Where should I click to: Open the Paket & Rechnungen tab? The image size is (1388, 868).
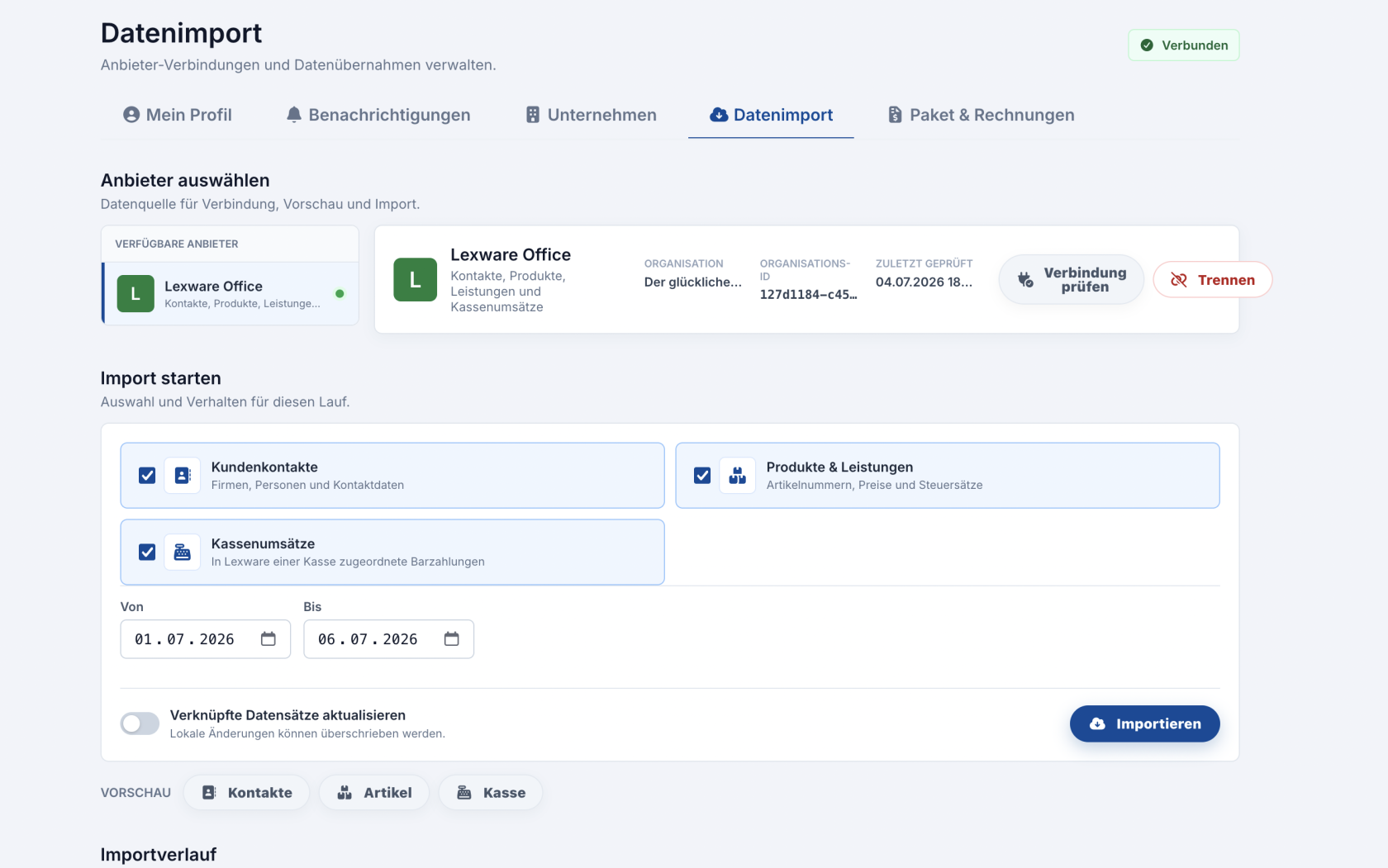tap(981, 115)
